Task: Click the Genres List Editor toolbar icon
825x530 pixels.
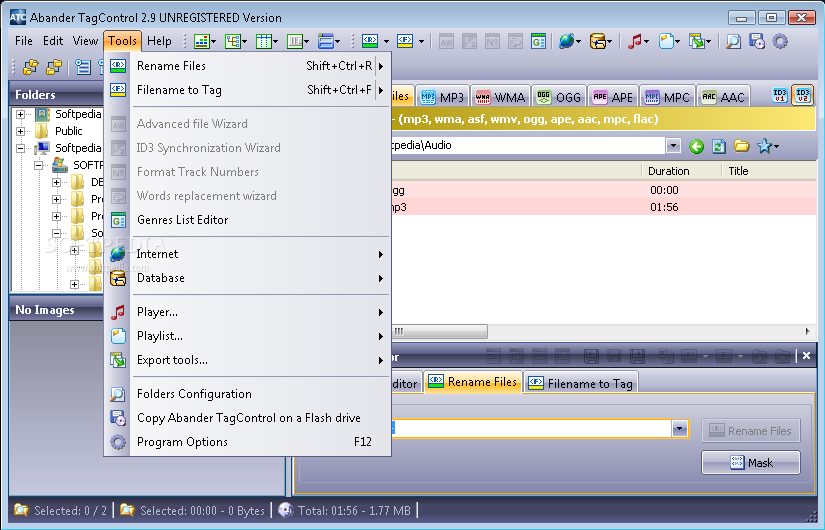Action: pos(538,41)
